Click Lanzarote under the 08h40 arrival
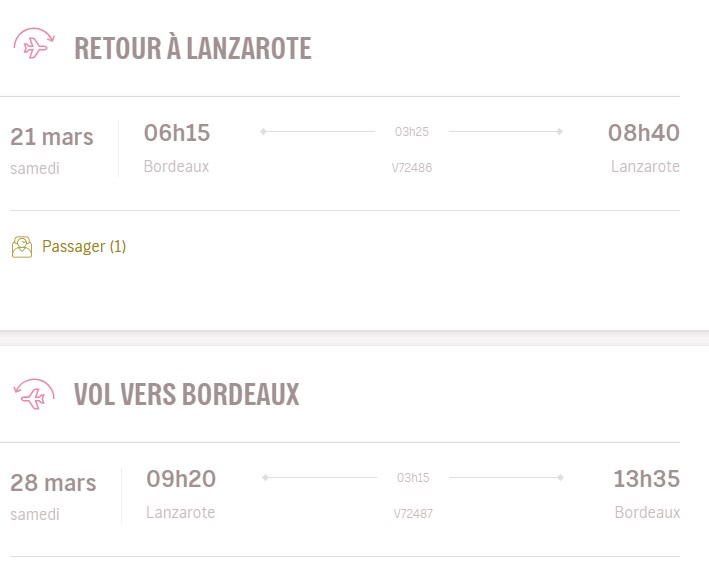The width and height of the screenshot is (709, 563). pyautogui.click(x=645, y=166)
